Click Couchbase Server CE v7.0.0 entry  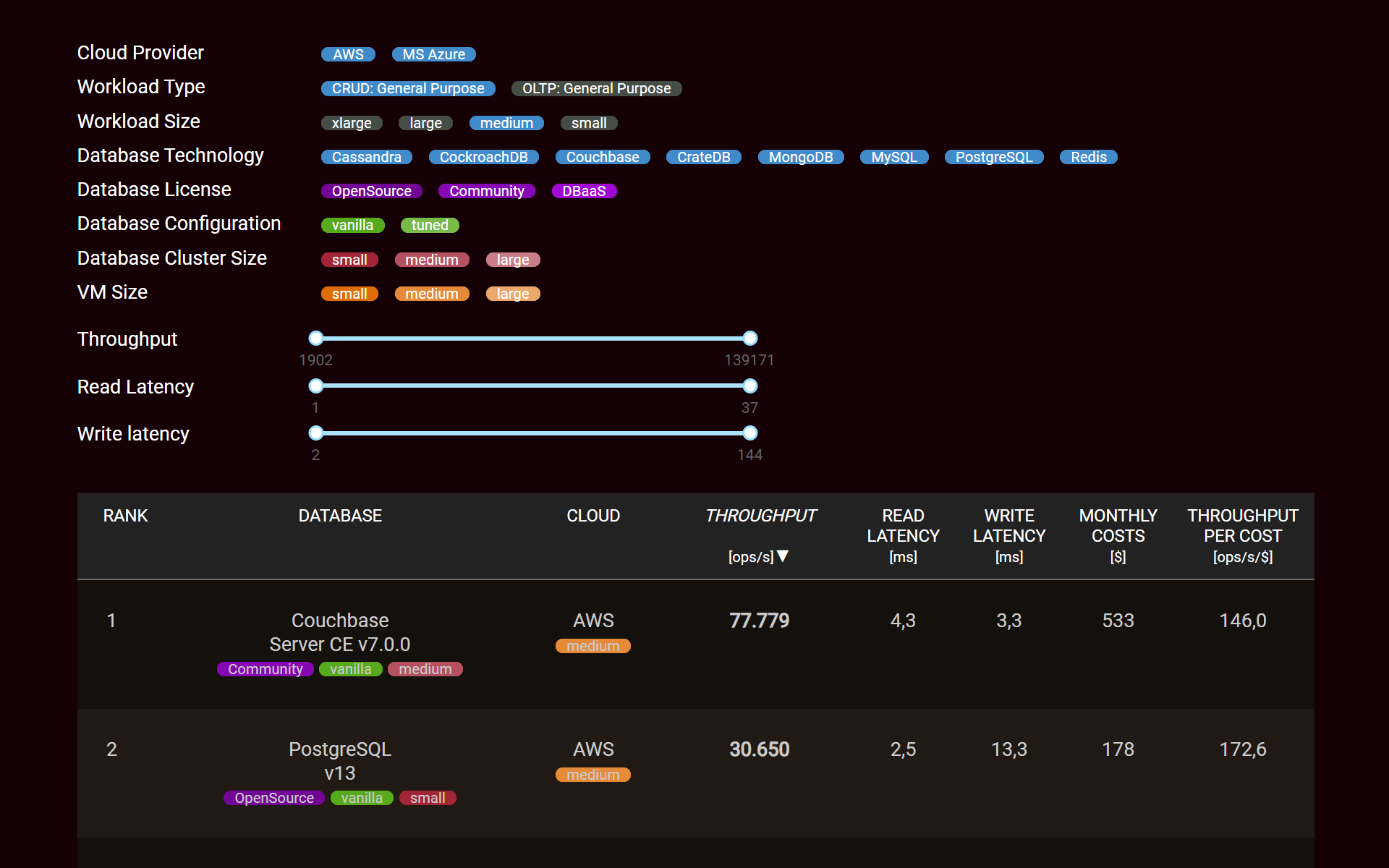click(340, 632)
